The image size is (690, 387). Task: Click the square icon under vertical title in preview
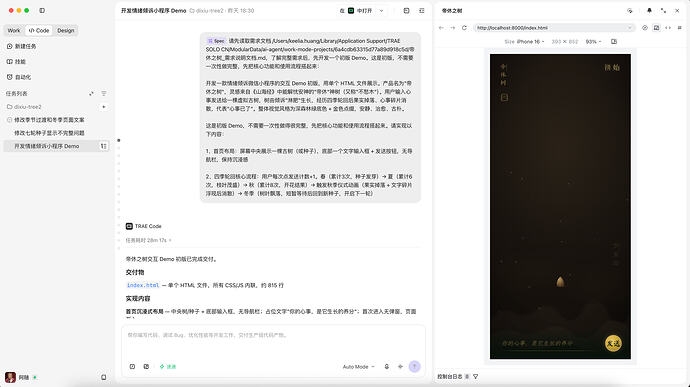504,97
